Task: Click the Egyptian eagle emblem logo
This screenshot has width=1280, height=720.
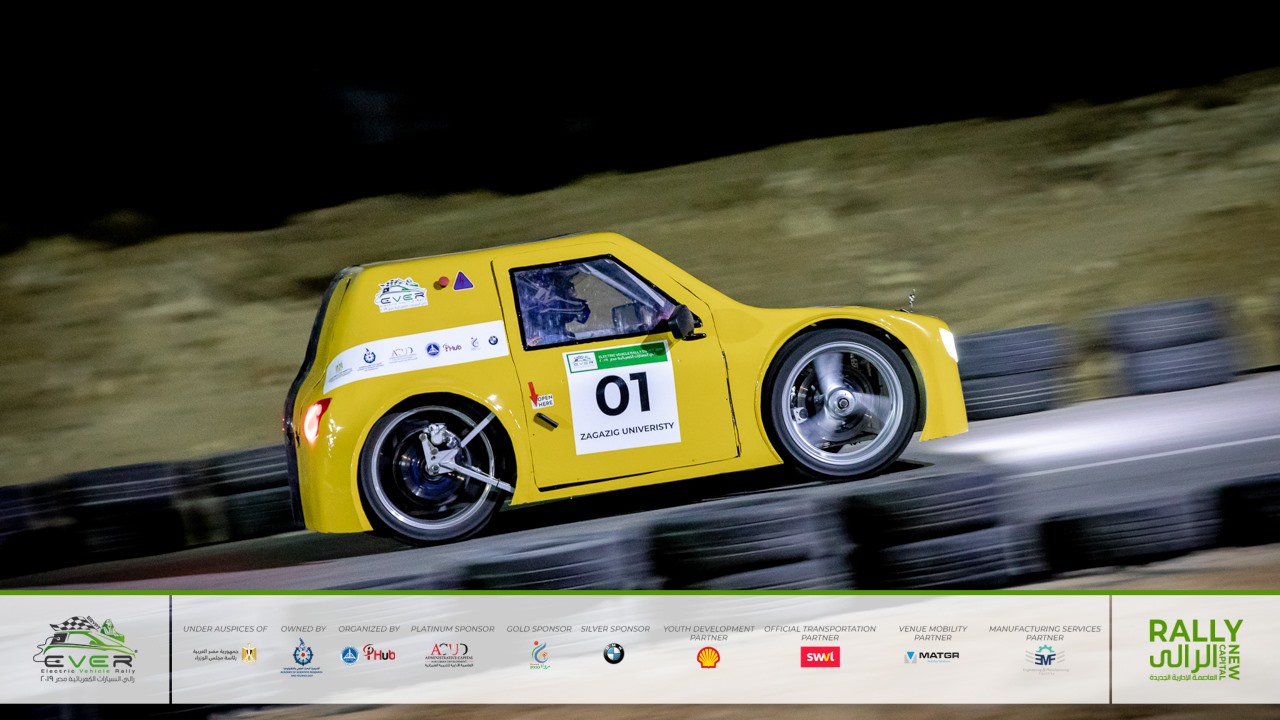Action: 249,654
